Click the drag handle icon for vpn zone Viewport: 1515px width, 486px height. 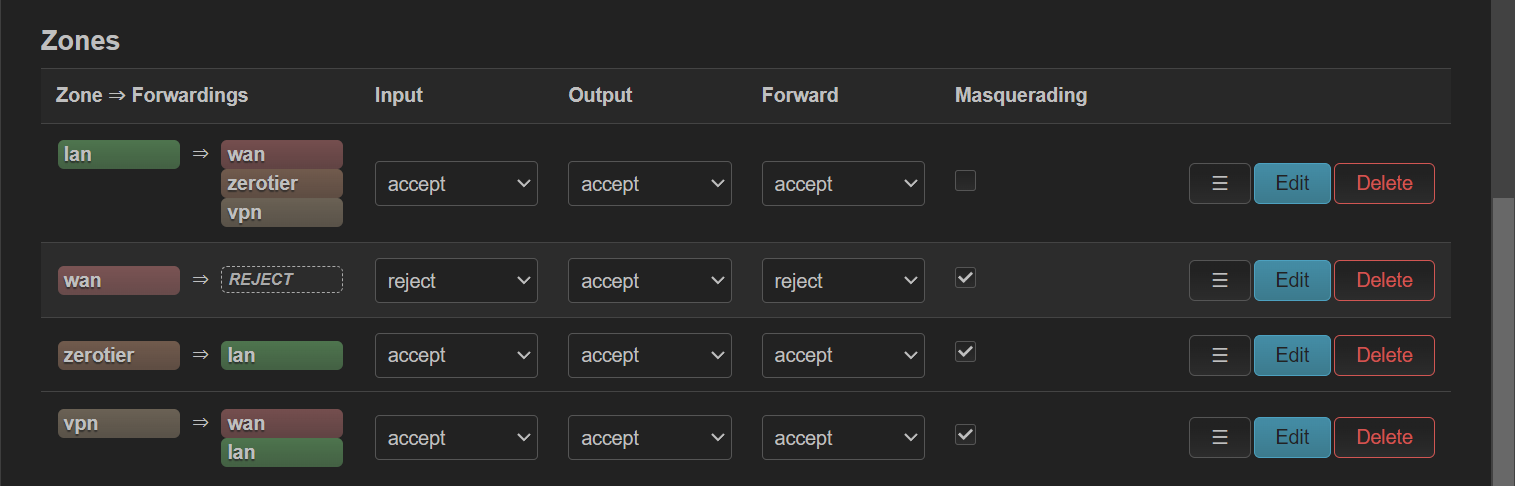click(1219, 437)
